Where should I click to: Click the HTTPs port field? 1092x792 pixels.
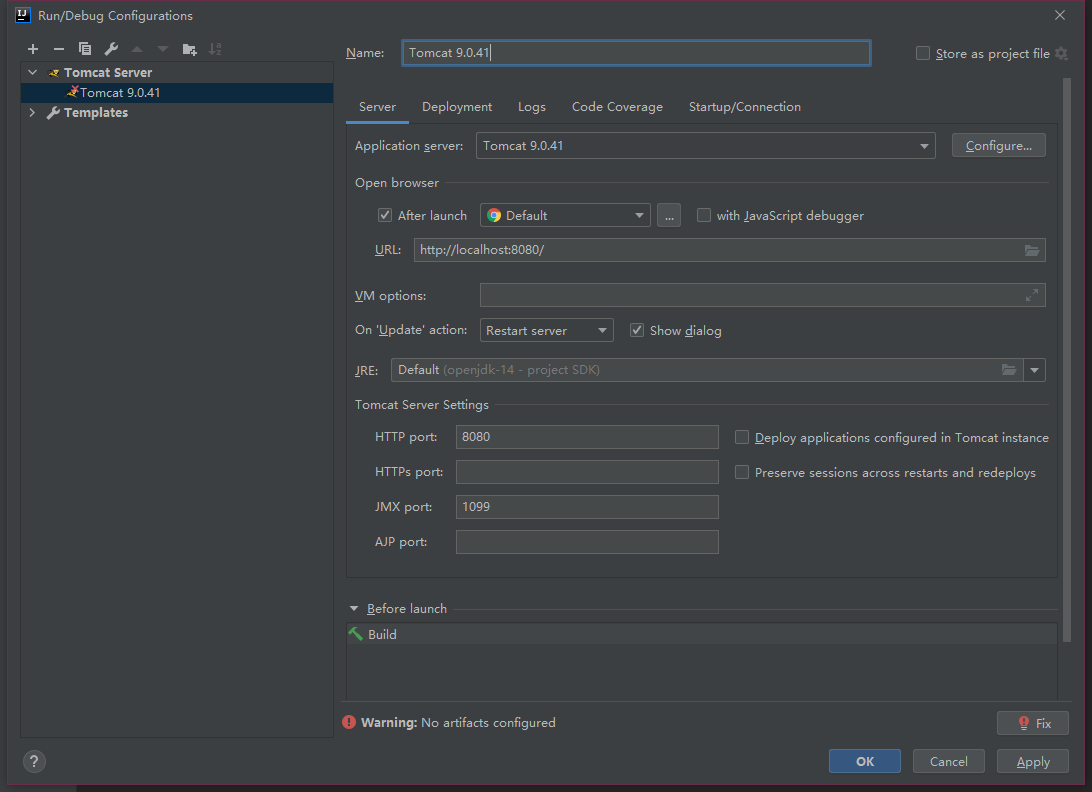pyautogui.click(x=587, y=472)
